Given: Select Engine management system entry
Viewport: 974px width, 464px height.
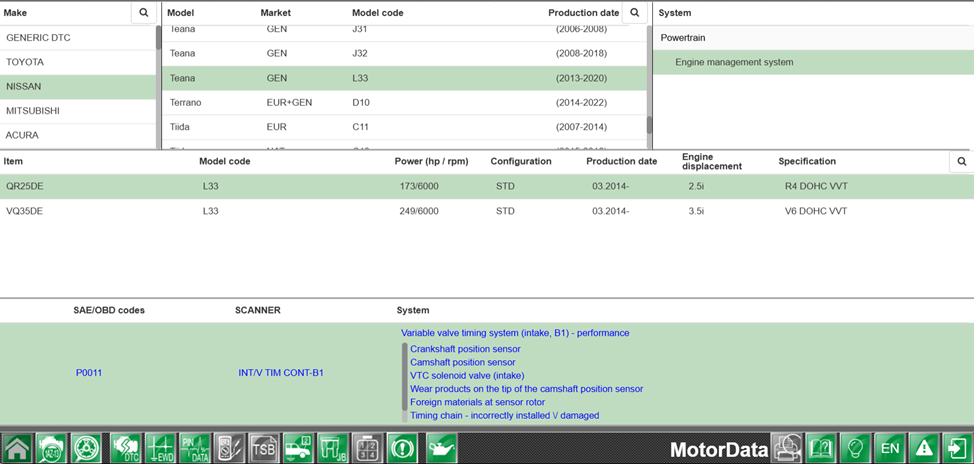Looking at the screenshot, I should point(813,62).
